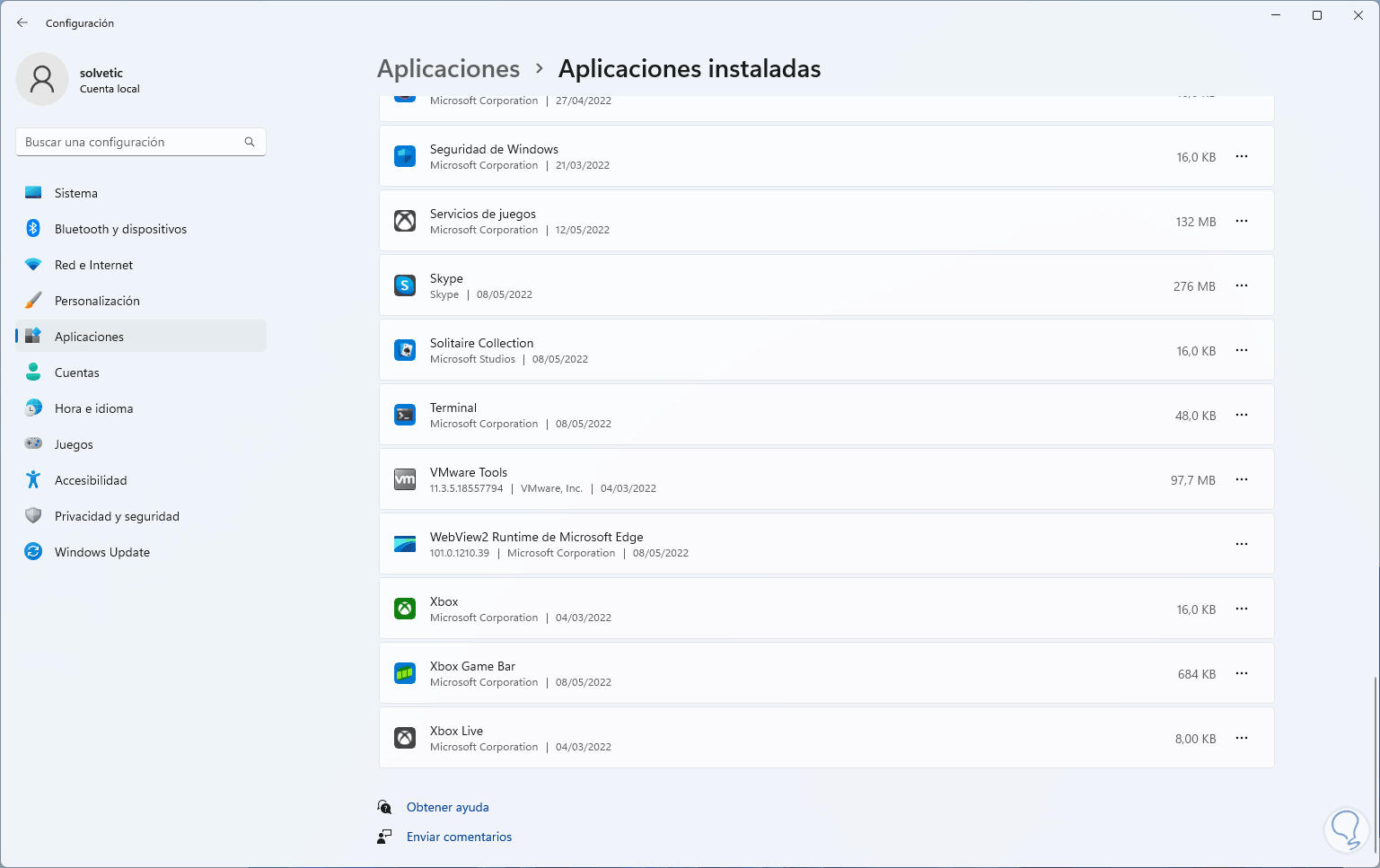Click the Obtener ayuda link
This screenshot has width=1380, height=868.
coord(447,807)
